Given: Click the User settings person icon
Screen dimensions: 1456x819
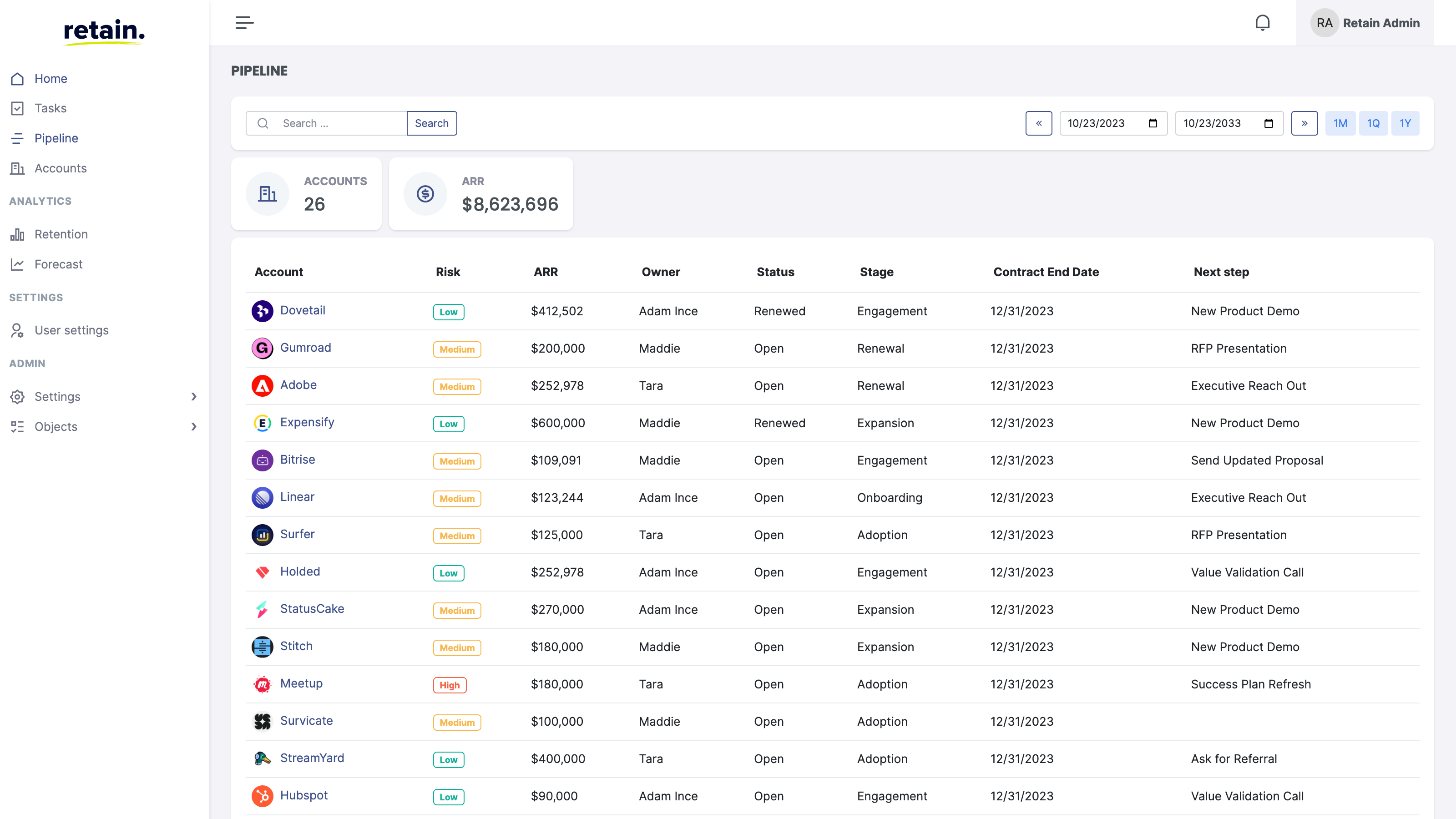Looking at the screenshot, I should click(x=17, y=330).
